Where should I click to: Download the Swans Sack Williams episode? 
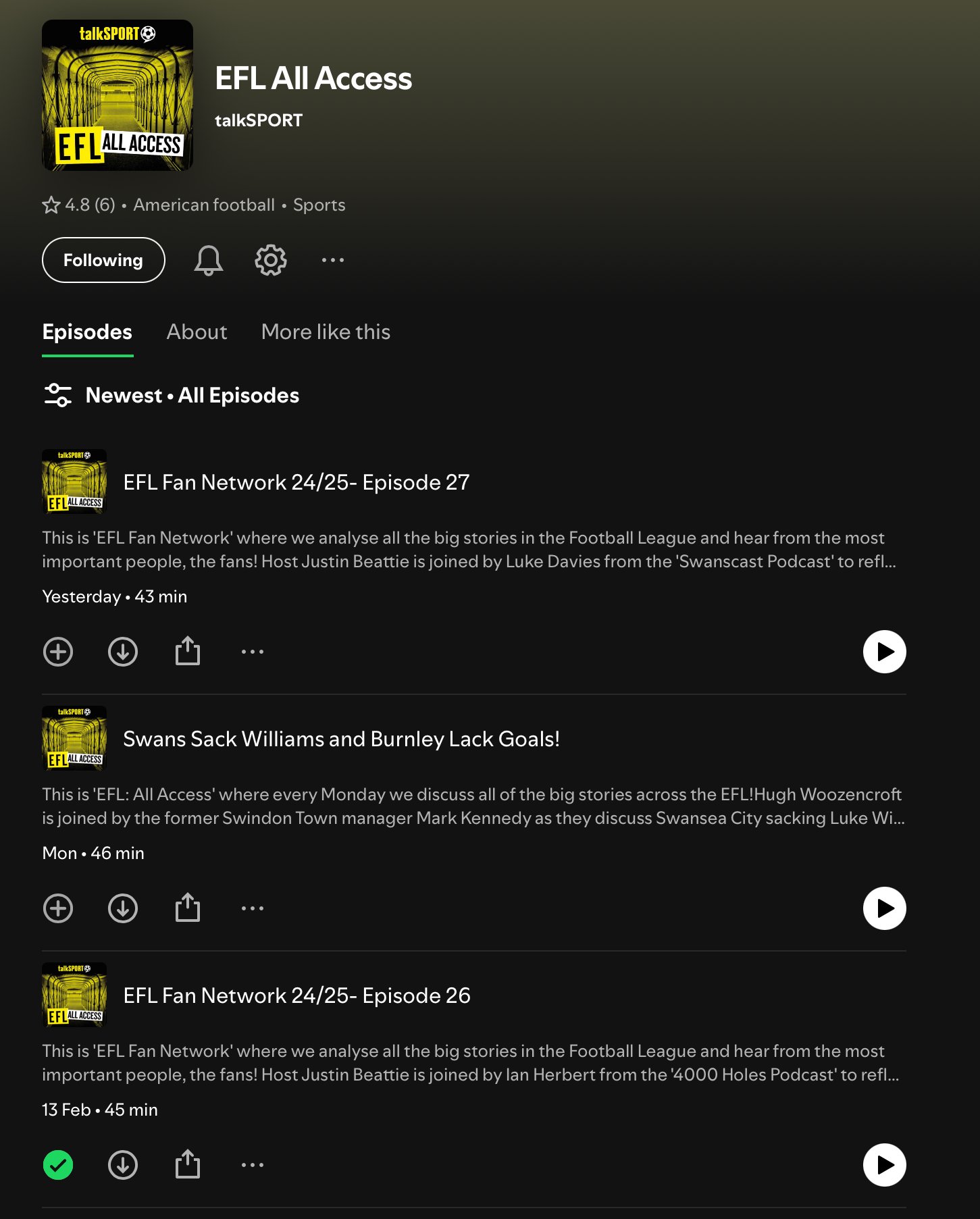click(x=123, y=908)
